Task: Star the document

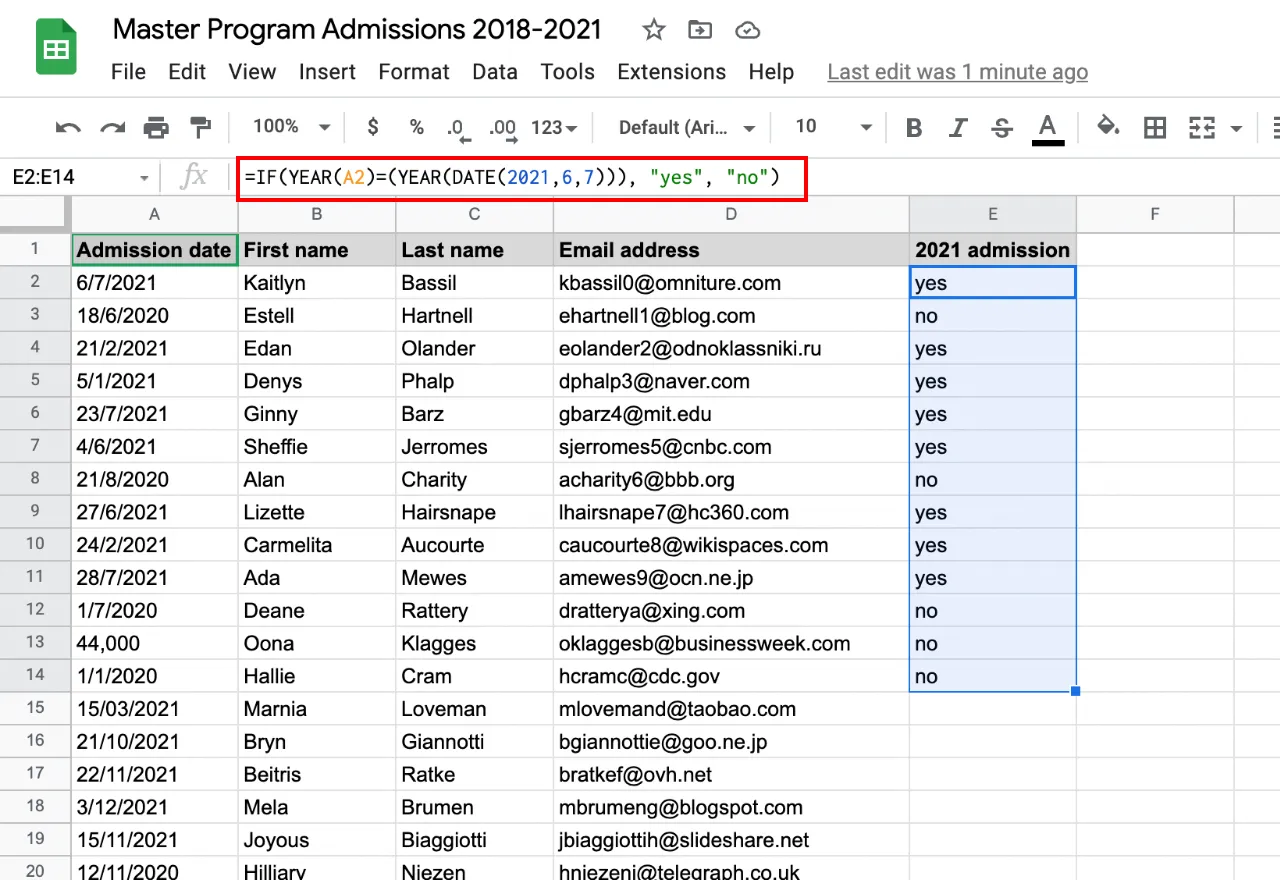Action: (654, 30)
